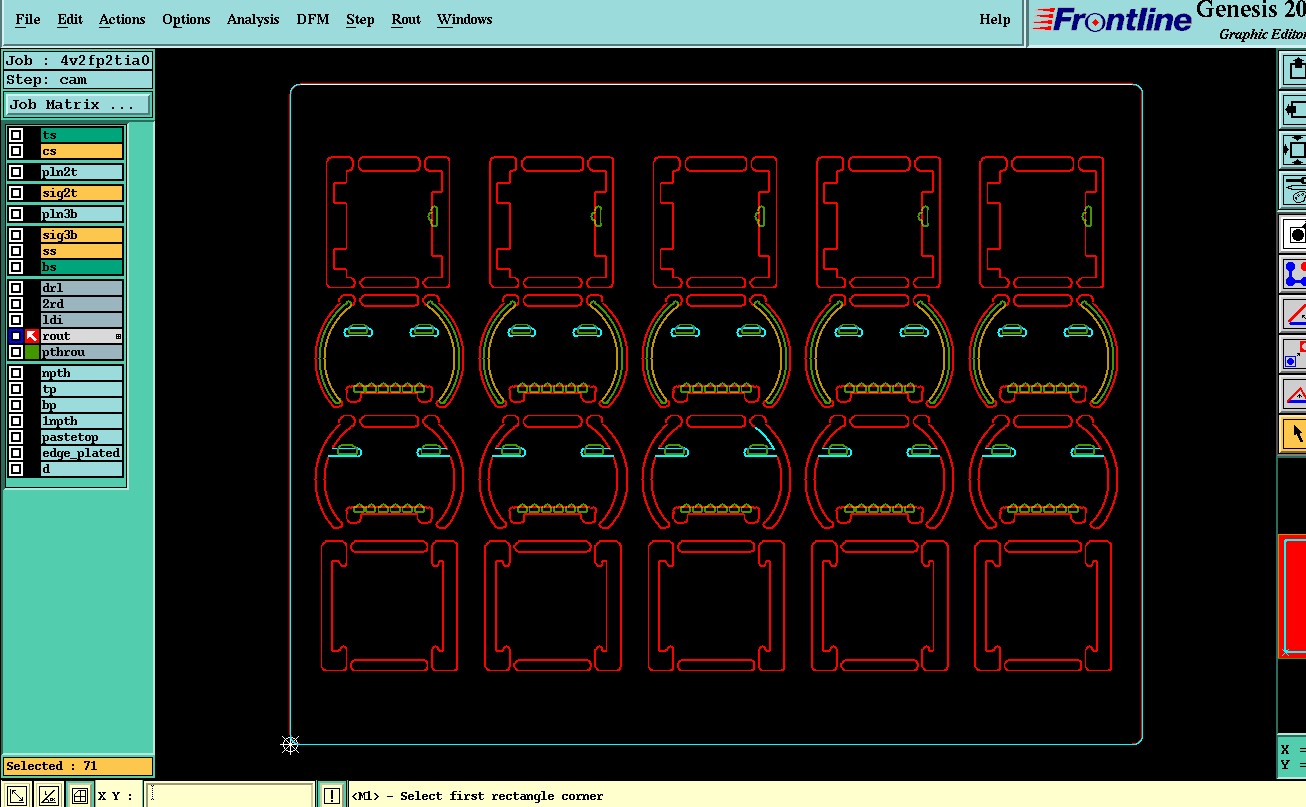Toggle the checkbox beside the pthrou layer
1306x807 pixels.
[x=16, y=352]
